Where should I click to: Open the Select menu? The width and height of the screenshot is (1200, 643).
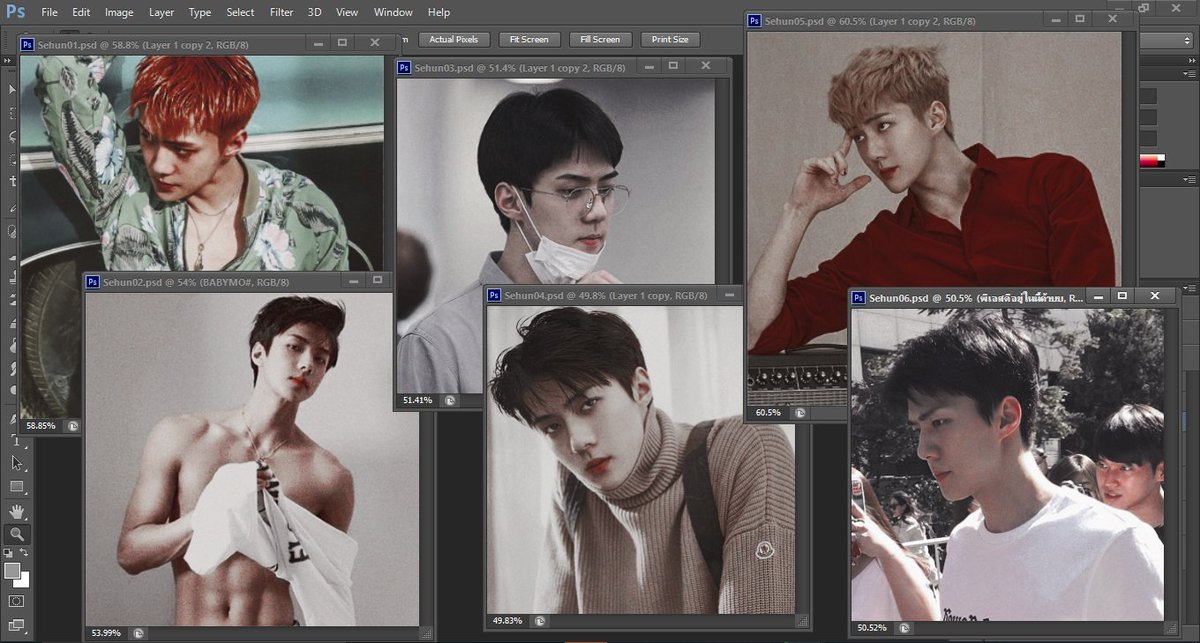coord(240,13)
